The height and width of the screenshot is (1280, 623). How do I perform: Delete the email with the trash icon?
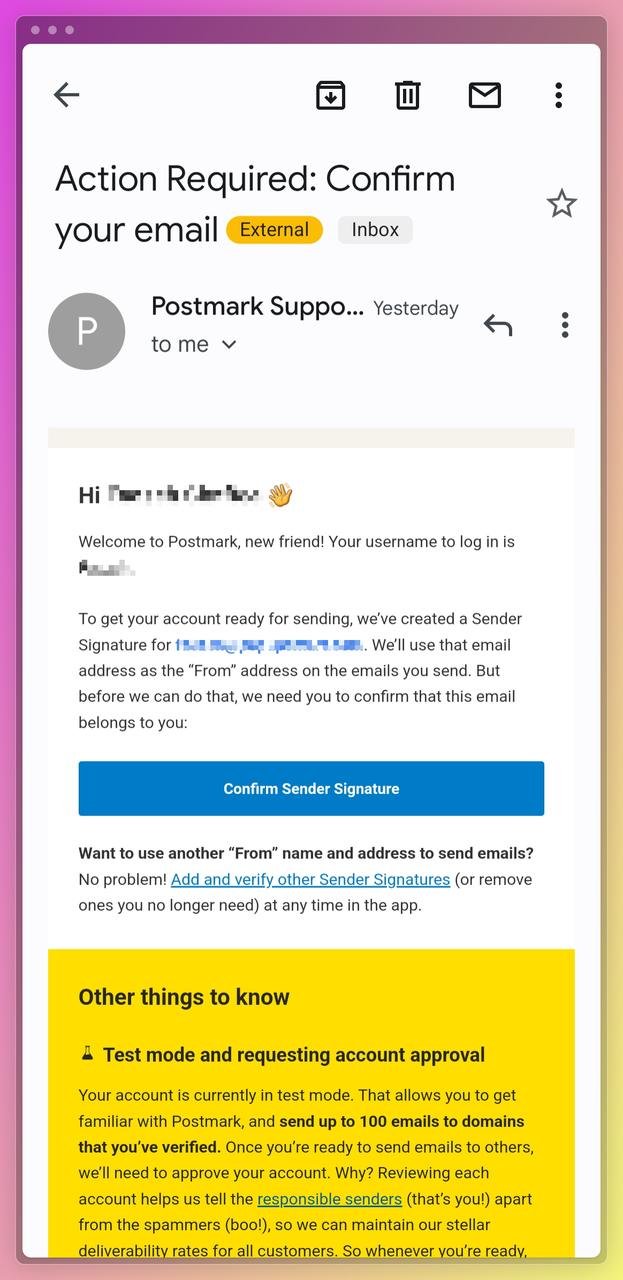click(407, 95)
